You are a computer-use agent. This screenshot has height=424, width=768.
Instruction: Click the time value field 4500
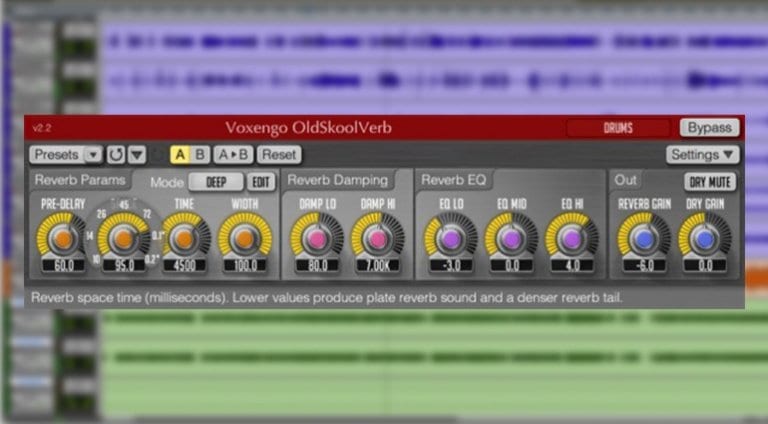(185, 265)
